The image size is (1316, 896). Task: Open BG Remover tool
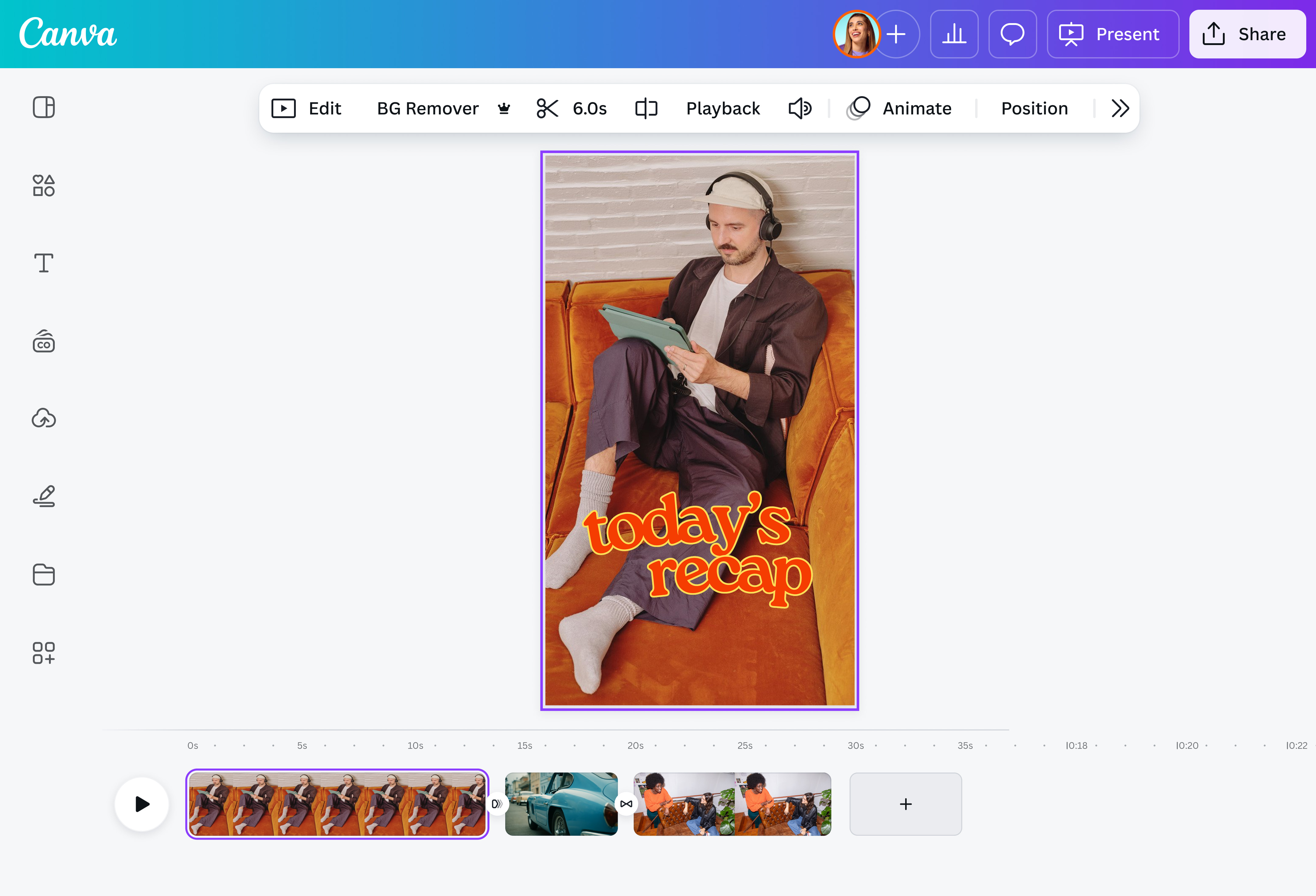pos(428,108)
